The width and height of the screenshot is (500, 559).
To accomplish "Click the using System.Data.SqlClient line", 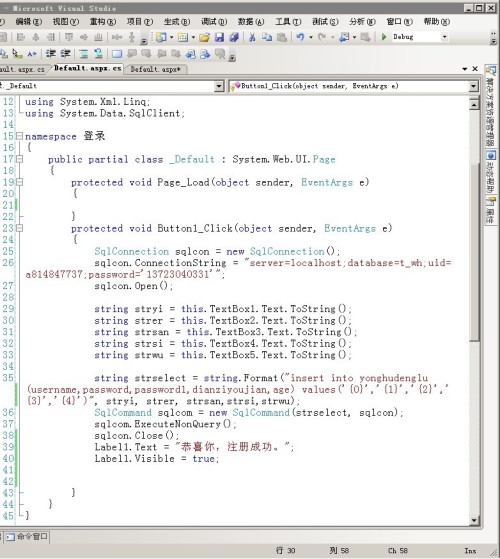I will 105,113.
